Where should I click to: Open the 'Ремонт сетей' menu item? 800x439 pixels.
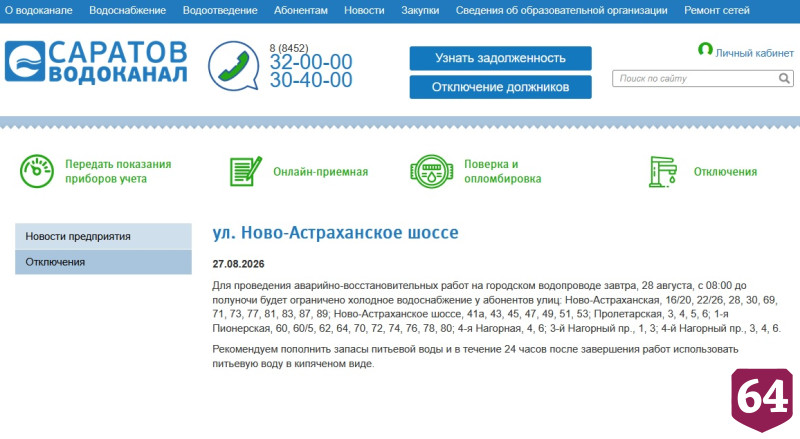coord(717,10)
